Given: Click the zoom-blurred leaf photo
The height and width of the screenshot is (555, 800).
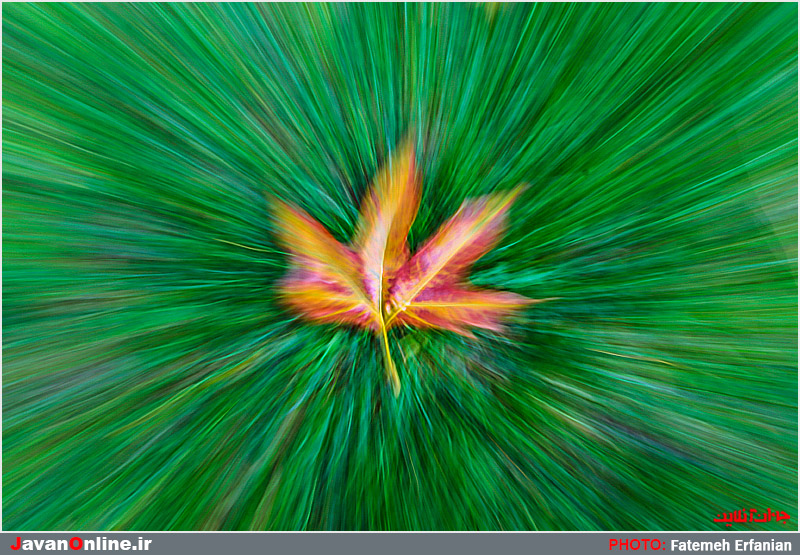Looking at the screenshot, I should point(400,266).
